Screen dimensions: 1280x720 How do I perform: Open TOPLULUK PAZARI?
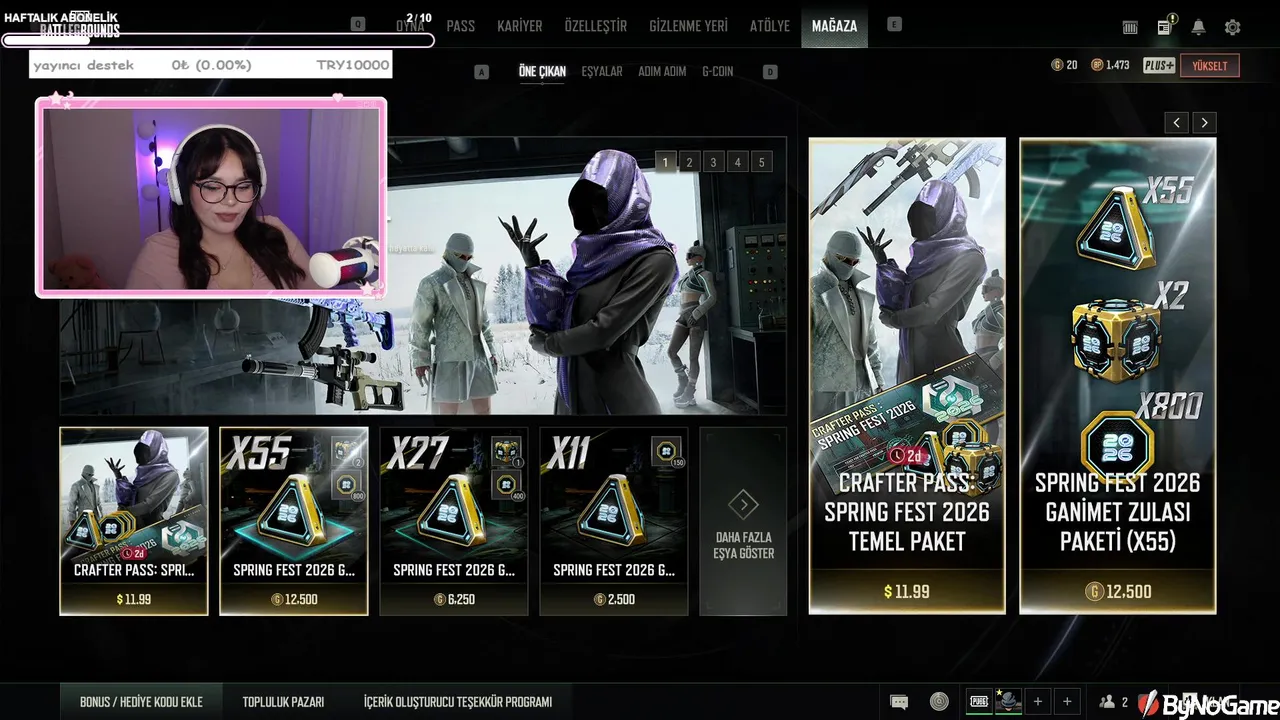coord(283,702)
